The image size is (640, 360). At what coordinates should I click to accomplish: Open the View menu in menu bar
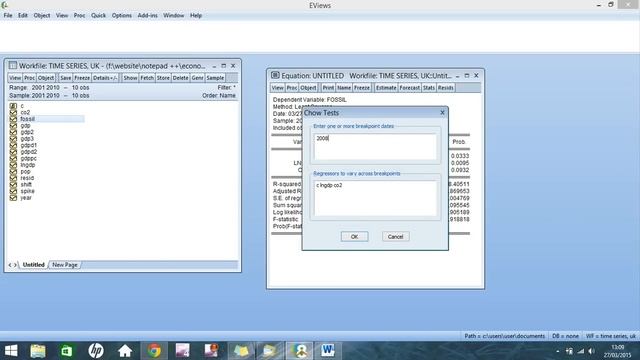(x=62, y=16)
